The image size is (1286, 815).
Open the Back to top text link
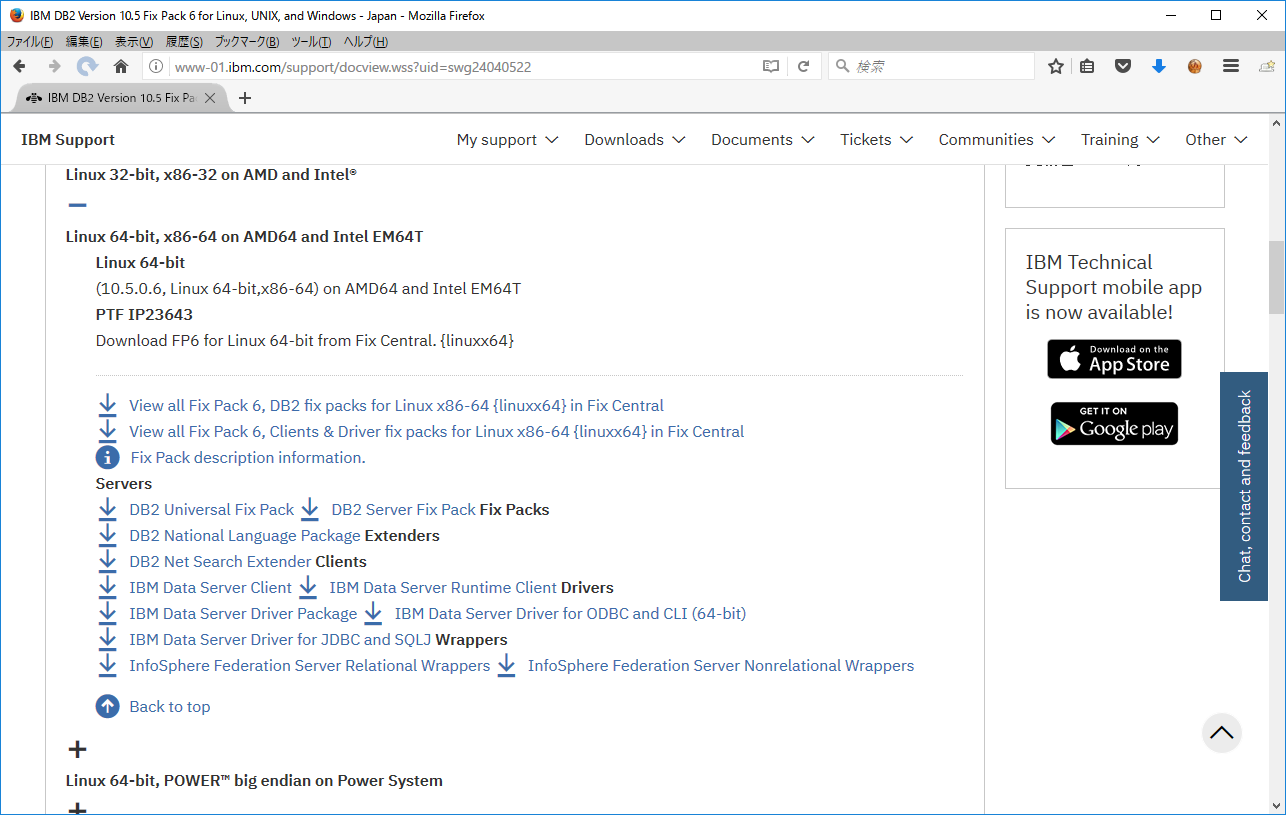170,706
